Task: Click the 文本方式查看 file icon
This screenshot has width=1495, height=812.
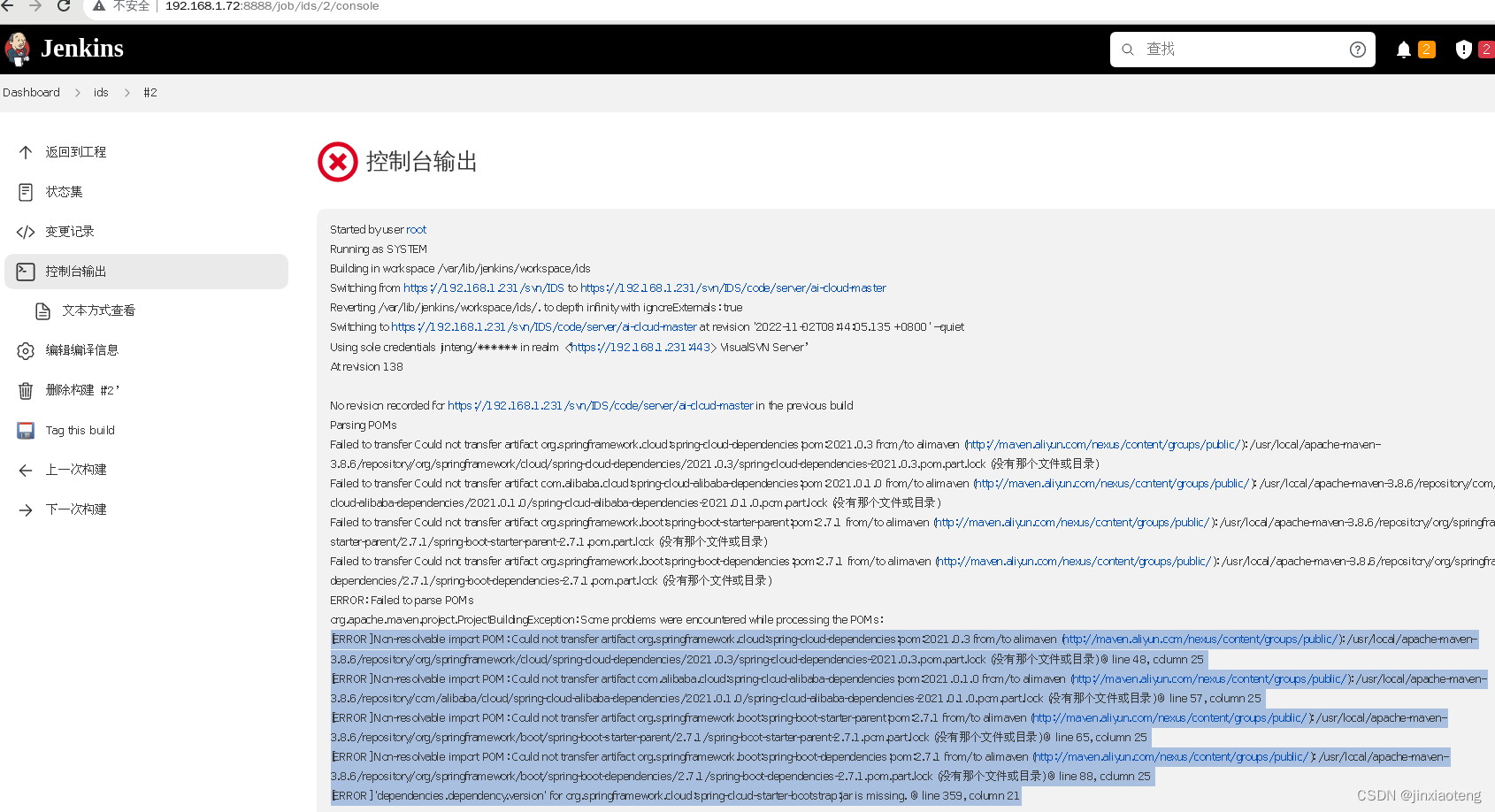Action: click(42, 311)
